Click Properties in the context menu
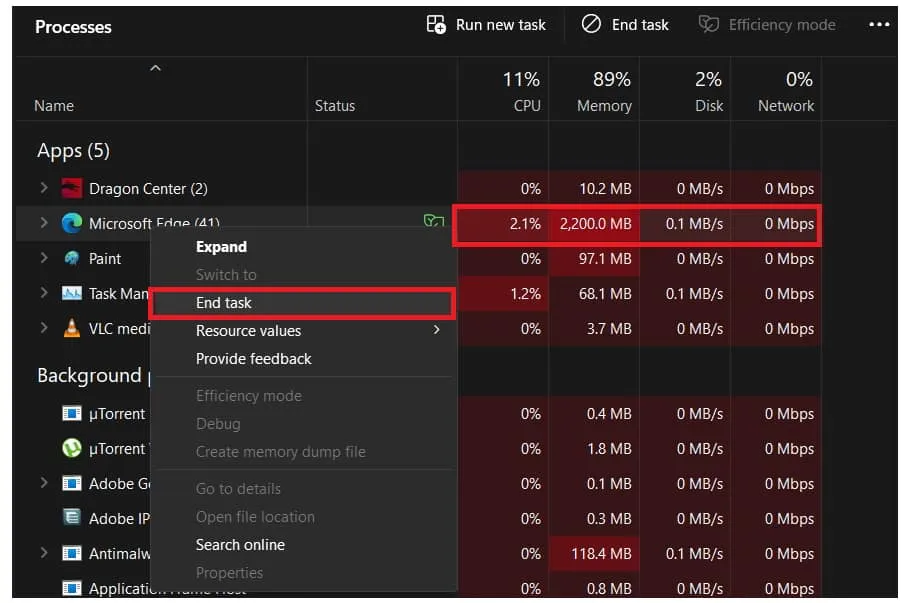 304,572
